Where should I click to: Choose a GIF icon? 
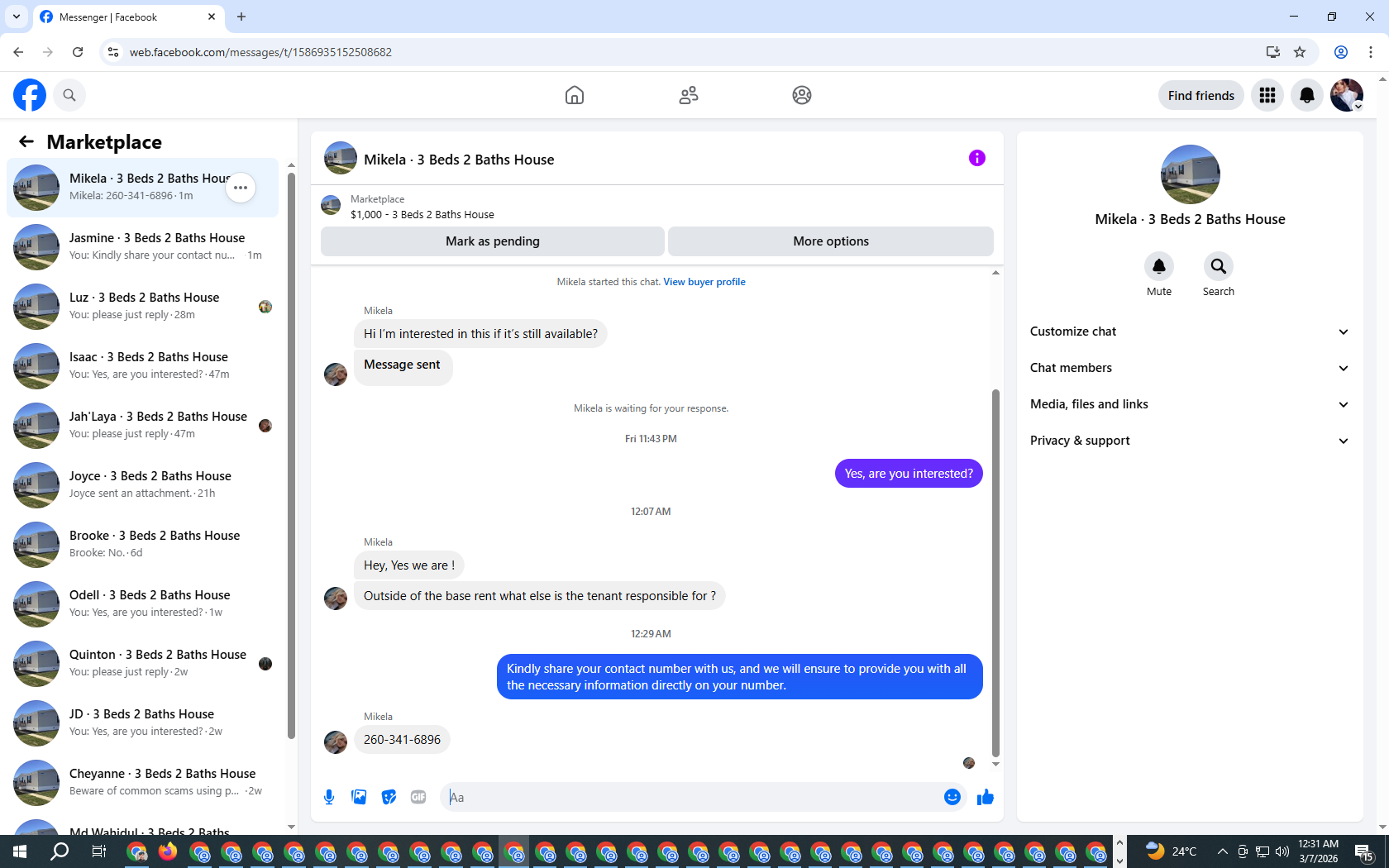418,797
